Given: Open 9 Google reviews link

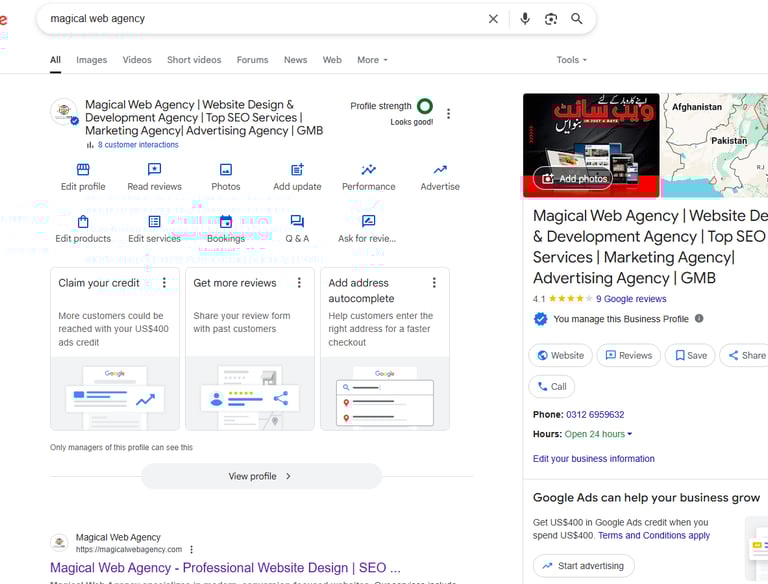Looking at the screenshot, I should coord(631,299).
